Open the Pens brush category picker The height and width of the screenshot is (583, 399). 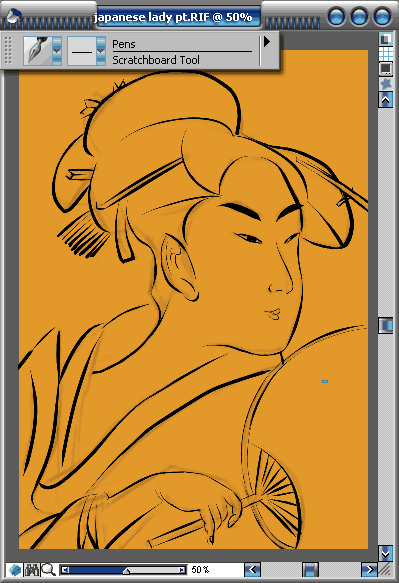coord(38,51)
